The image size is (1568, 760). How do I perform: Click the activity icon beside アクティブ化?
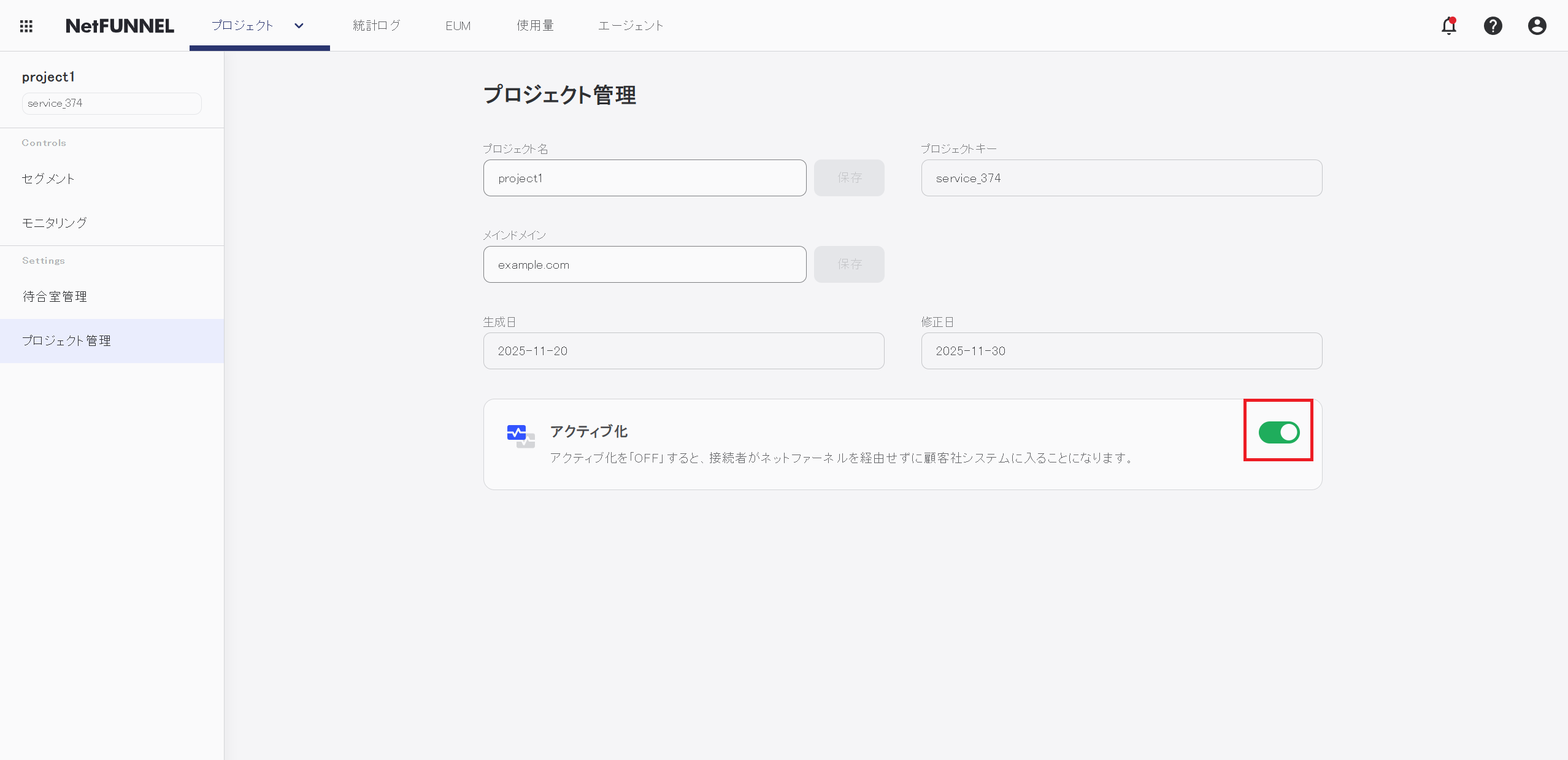tap(518, 434)
